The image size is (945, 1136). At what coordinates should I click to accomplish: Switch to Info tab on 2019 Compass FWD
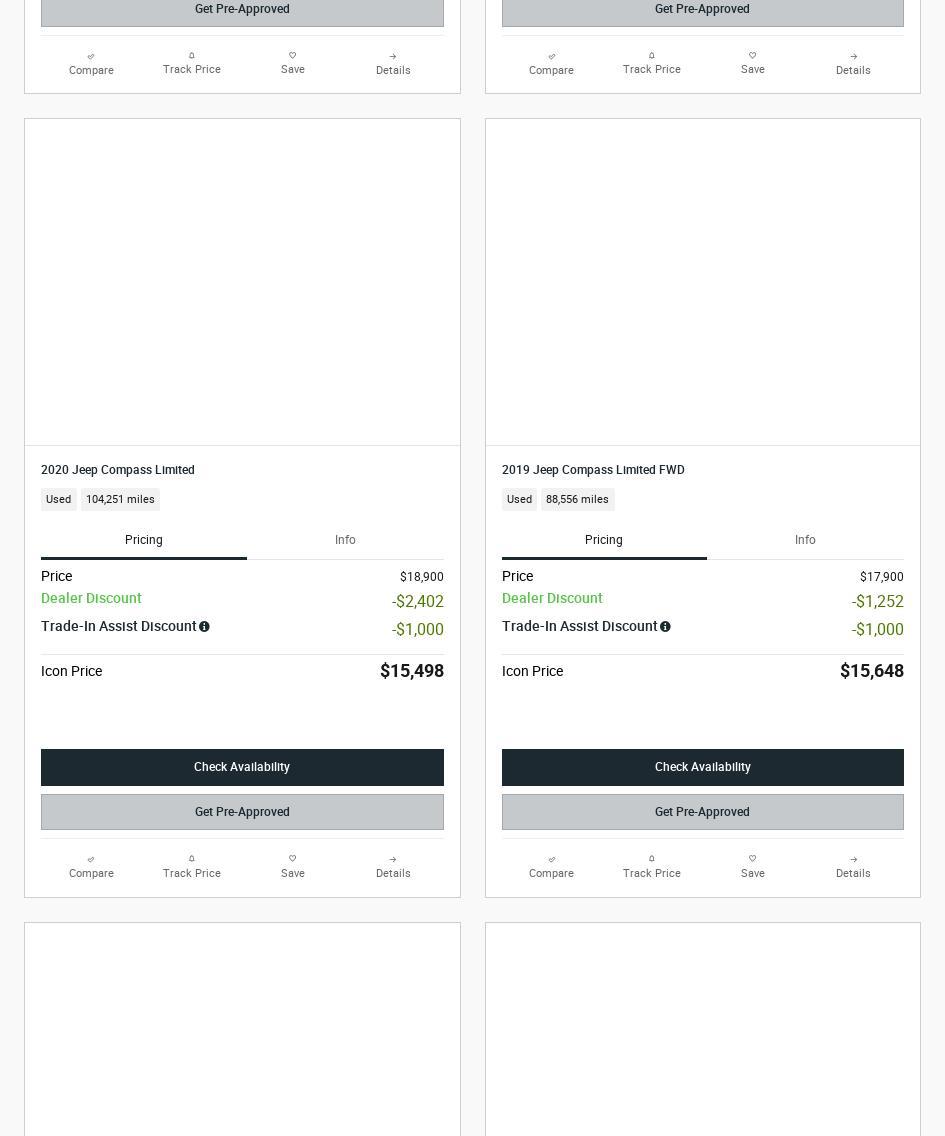(x=805, y=540)
